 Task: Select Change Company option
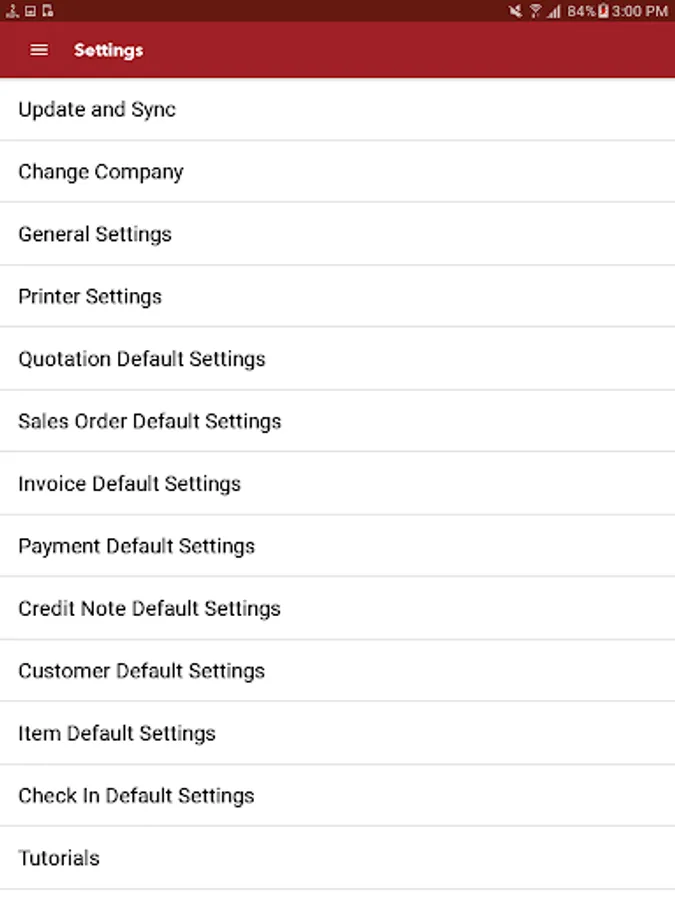click(x=101, y=172)
